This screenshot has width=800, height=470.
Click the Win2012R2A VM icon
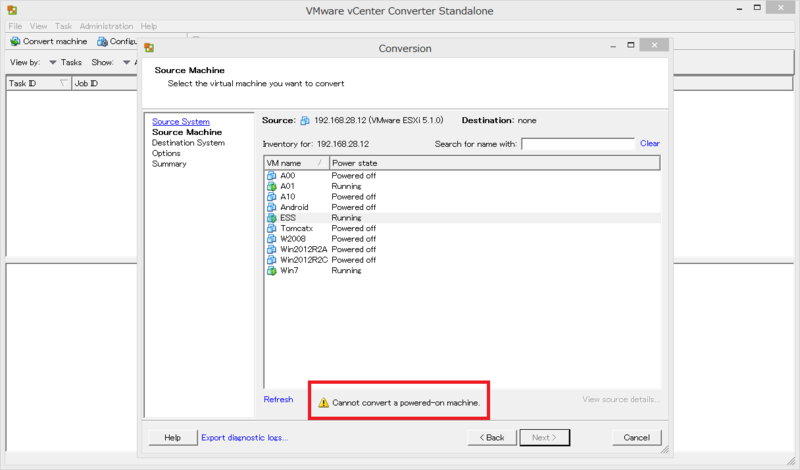tap(271, 250)
